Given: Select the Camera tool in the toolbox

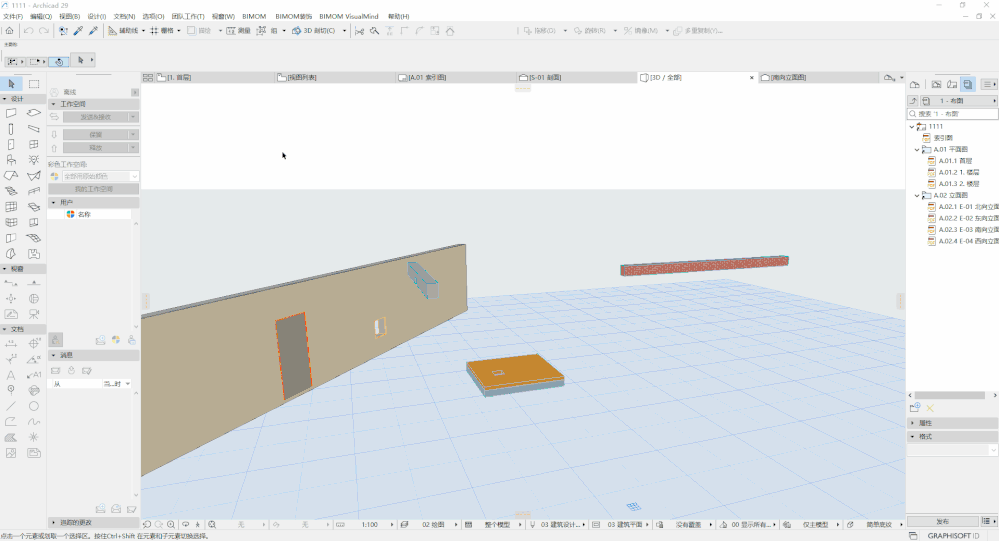Looking at the screenshot, I should pyautogui.click(x=34, y=314).
